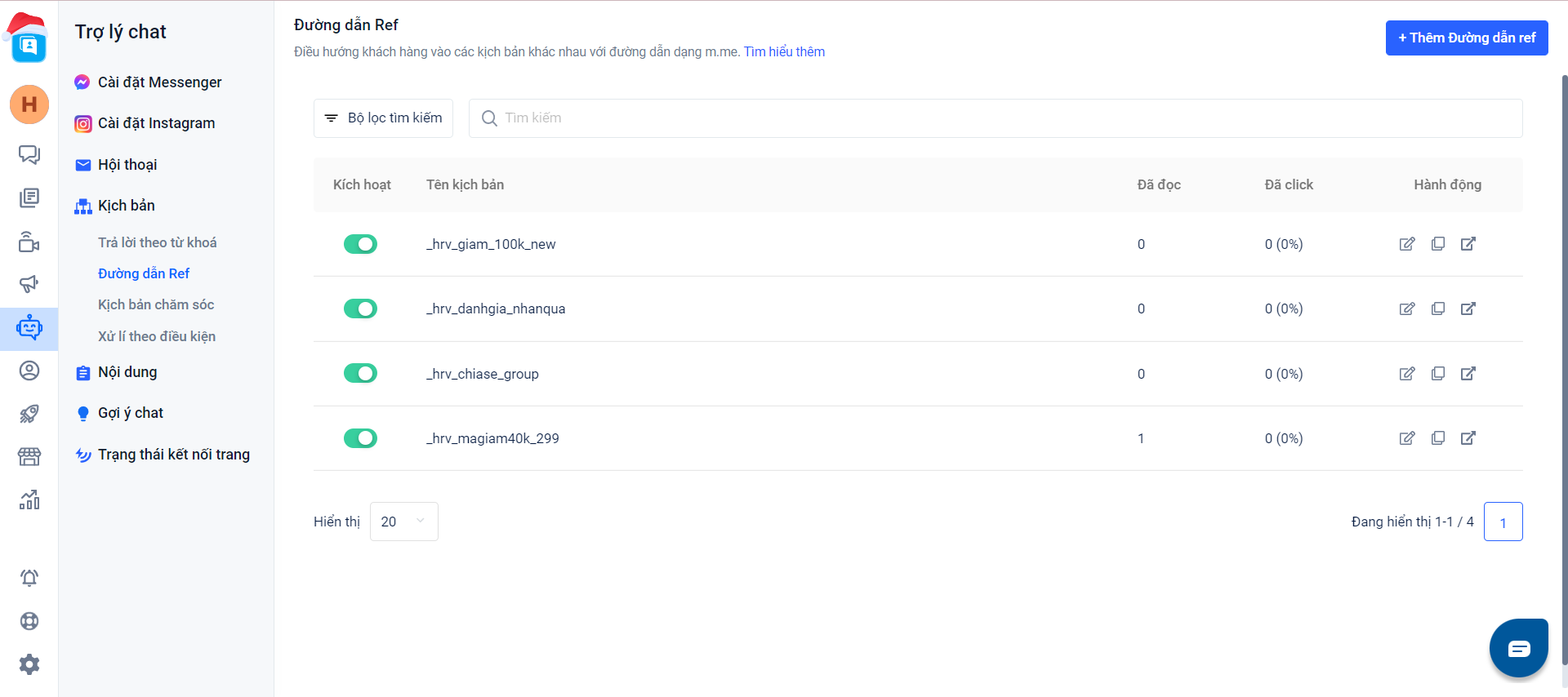
Task: Turn off the _hrv_magiam40k_299 switch
Action: click(360, 438)
